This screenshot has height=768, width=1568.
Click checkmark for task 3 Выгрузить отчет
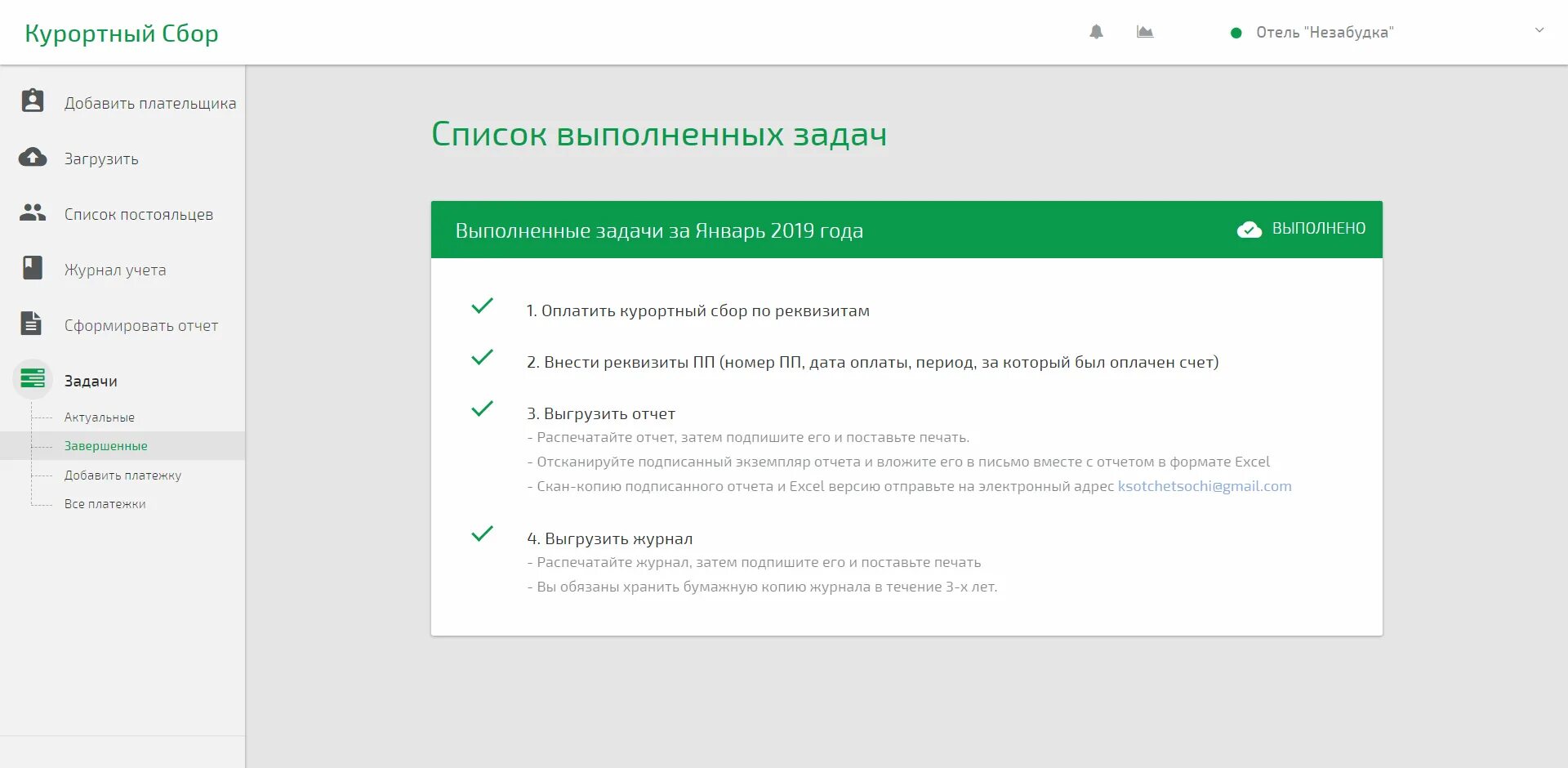483,409
